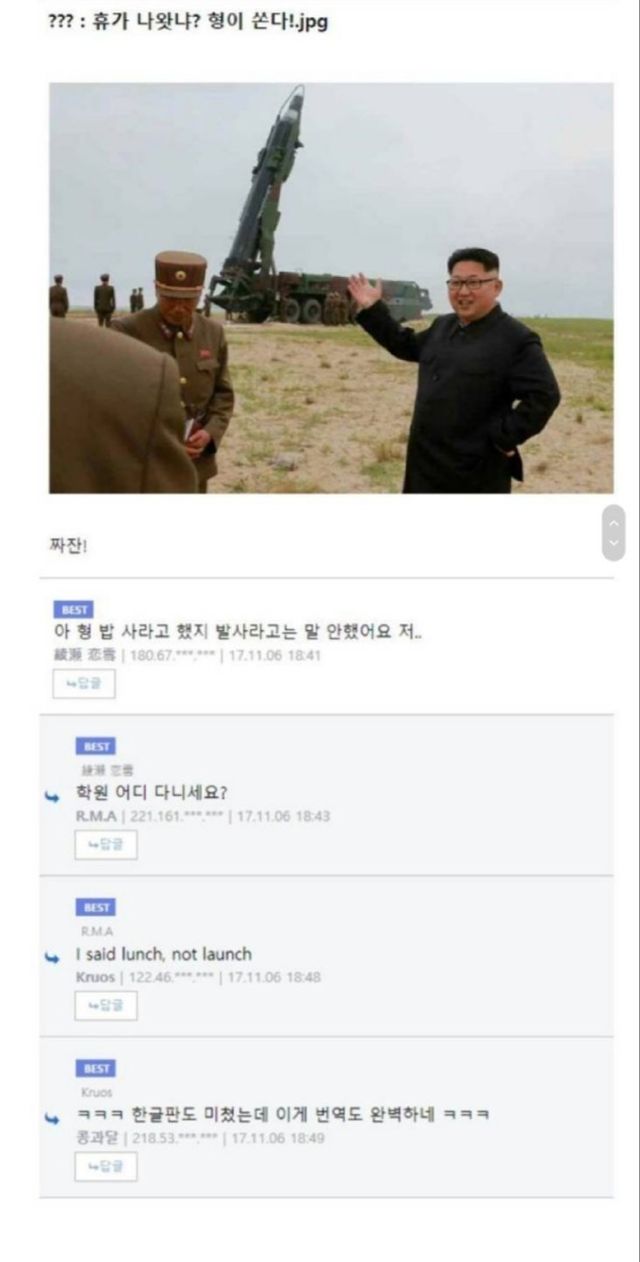Open the 콩과달 author name link
640x1262 pixels.
(97, 1138)
